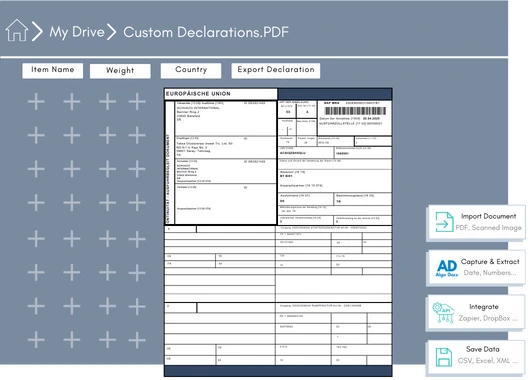
Task: Expand chevron after My Drive
Action: (x=112, y=32)
